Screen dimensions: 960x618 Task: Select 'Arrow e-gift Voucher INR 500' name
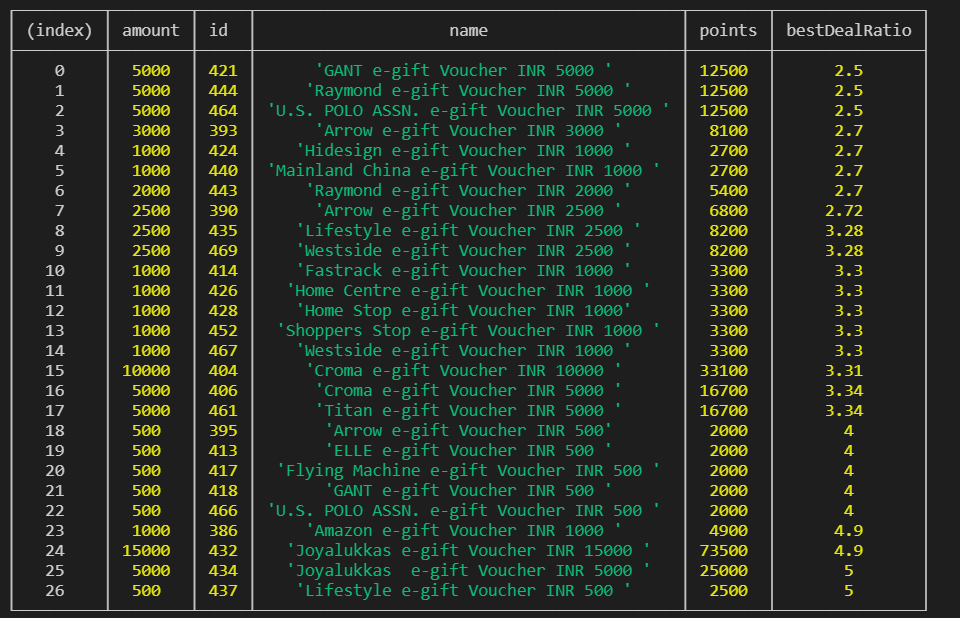[x=468, y=431]
